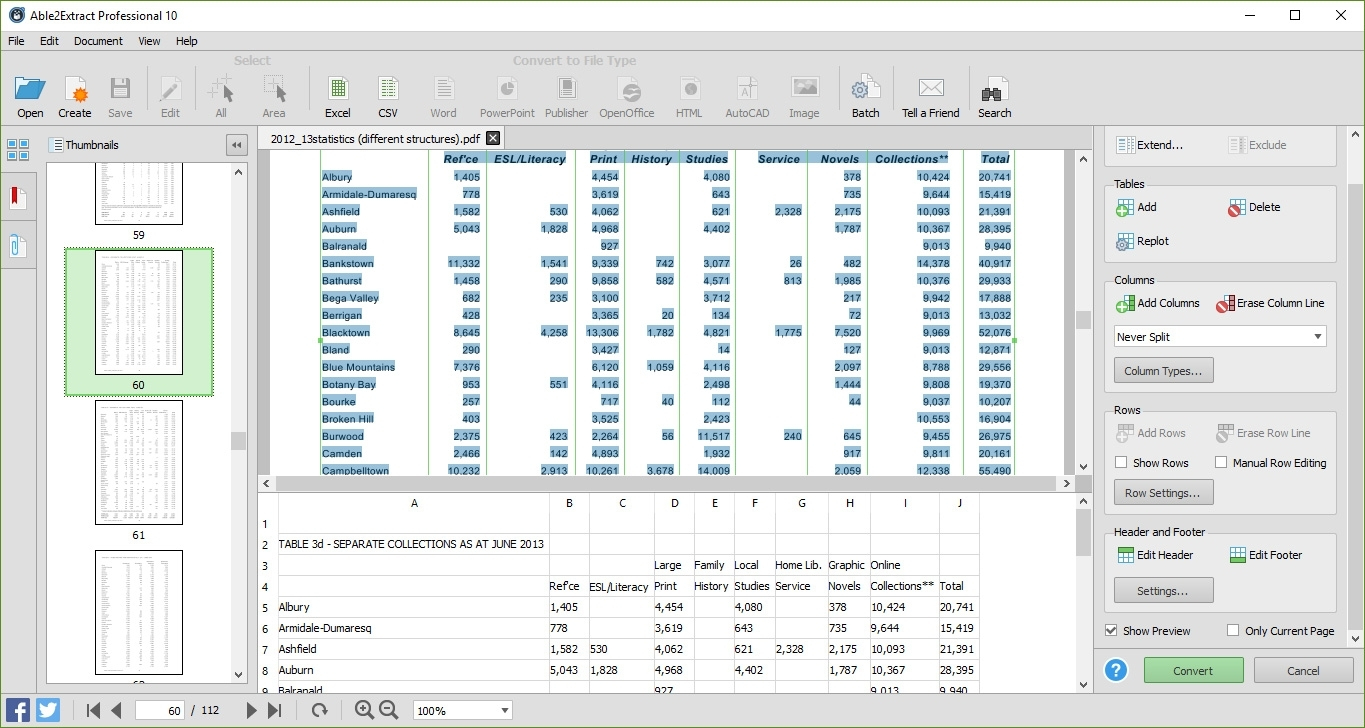Open the Batch conversion tool
Screen dimensions: 1365x728
(x=864, y=95)
